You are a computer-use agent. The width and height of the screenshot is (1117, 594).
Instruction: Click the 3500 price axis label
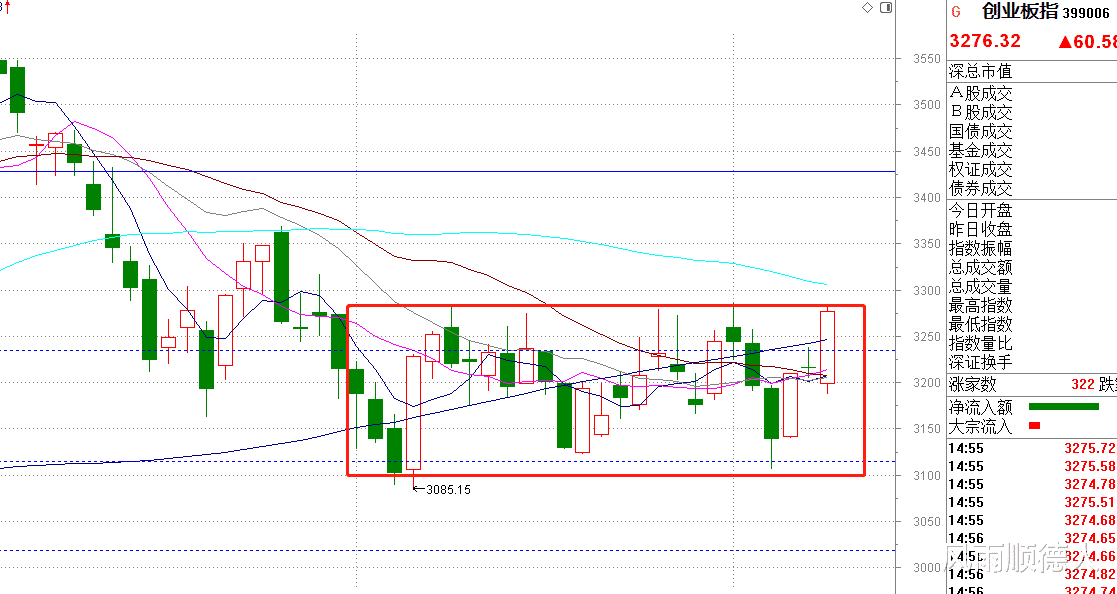coord(926,105)
